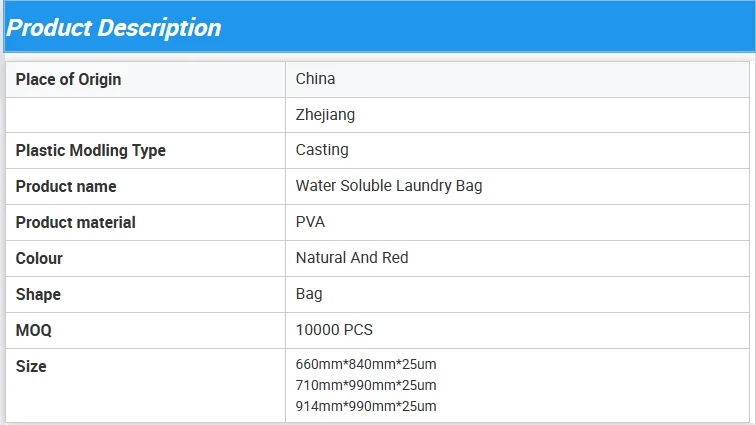Click the Shape row label

click(x=38, y=295)
